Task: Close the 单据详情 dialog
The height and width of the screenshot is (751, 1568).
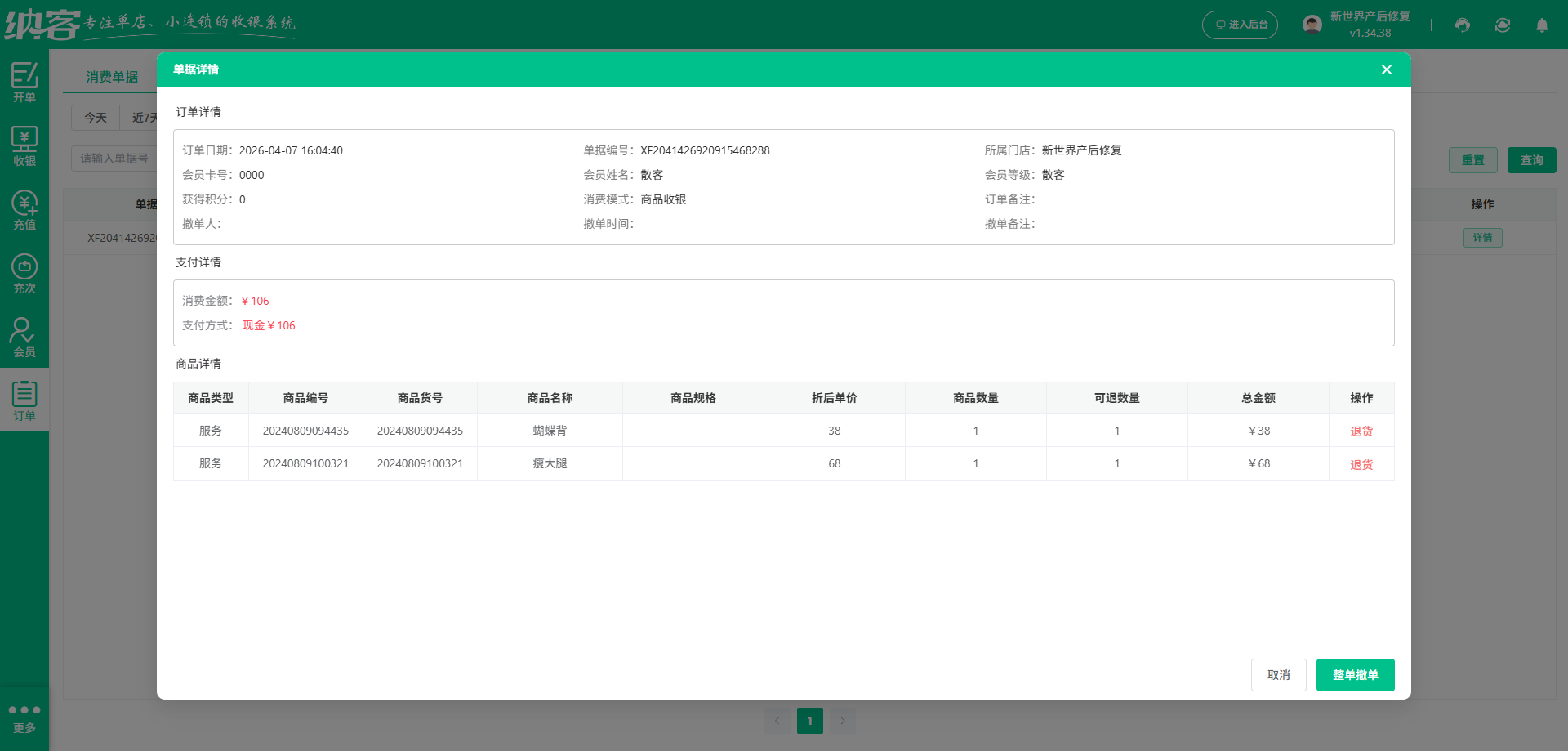Action: [1386, 69]
